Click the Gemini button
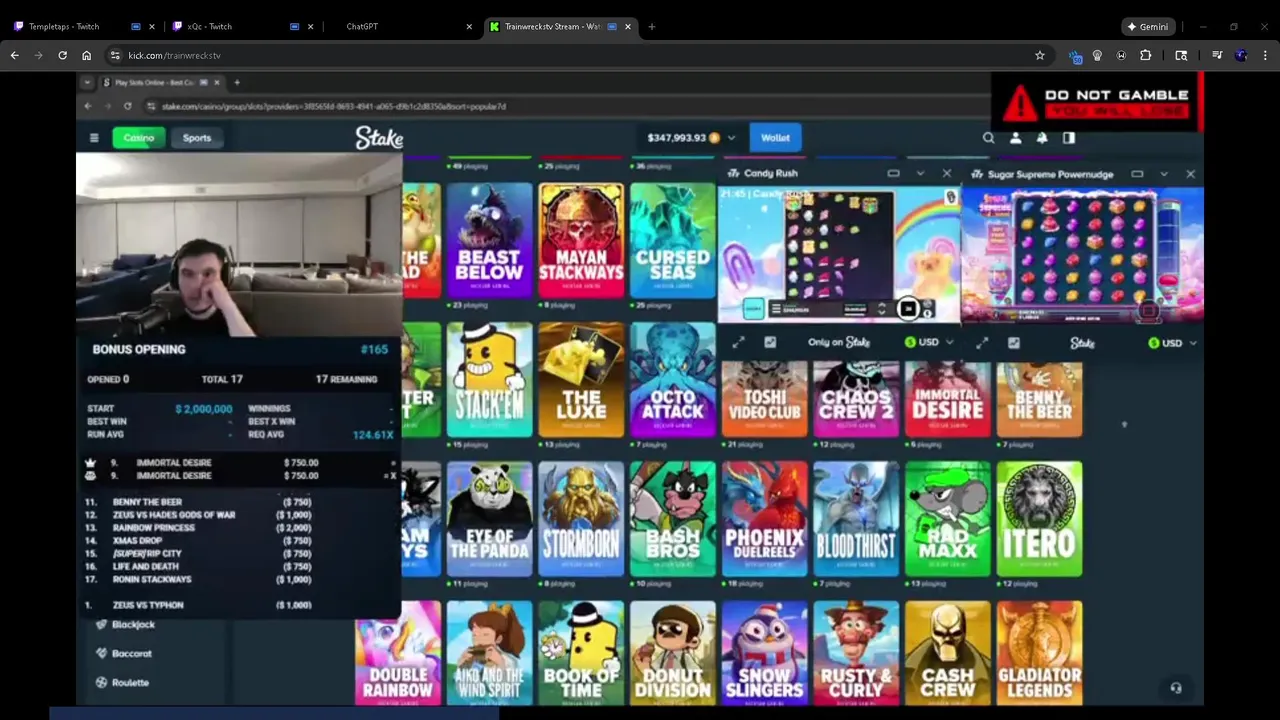1280x720 pixels. [x=1147, y=27]
